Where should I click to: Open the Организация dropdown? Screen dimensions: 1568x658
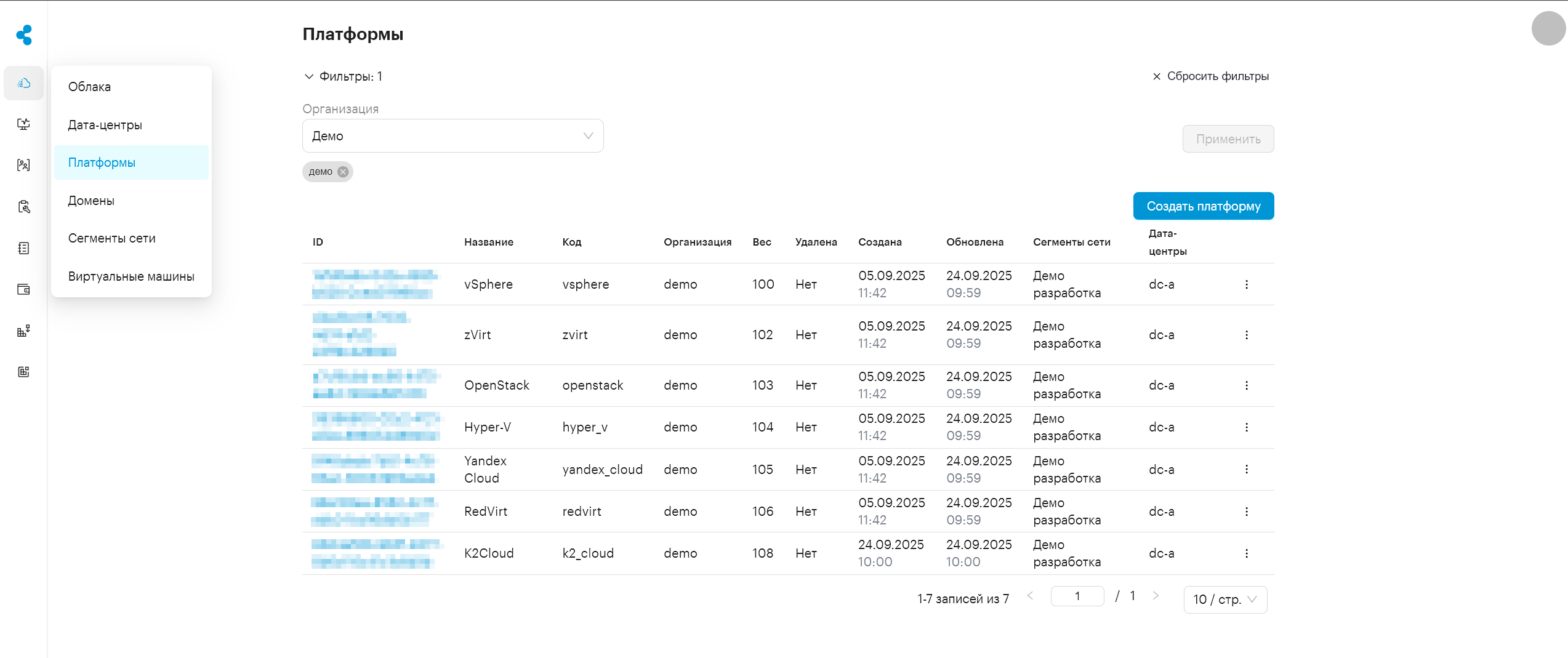(452, 136)
